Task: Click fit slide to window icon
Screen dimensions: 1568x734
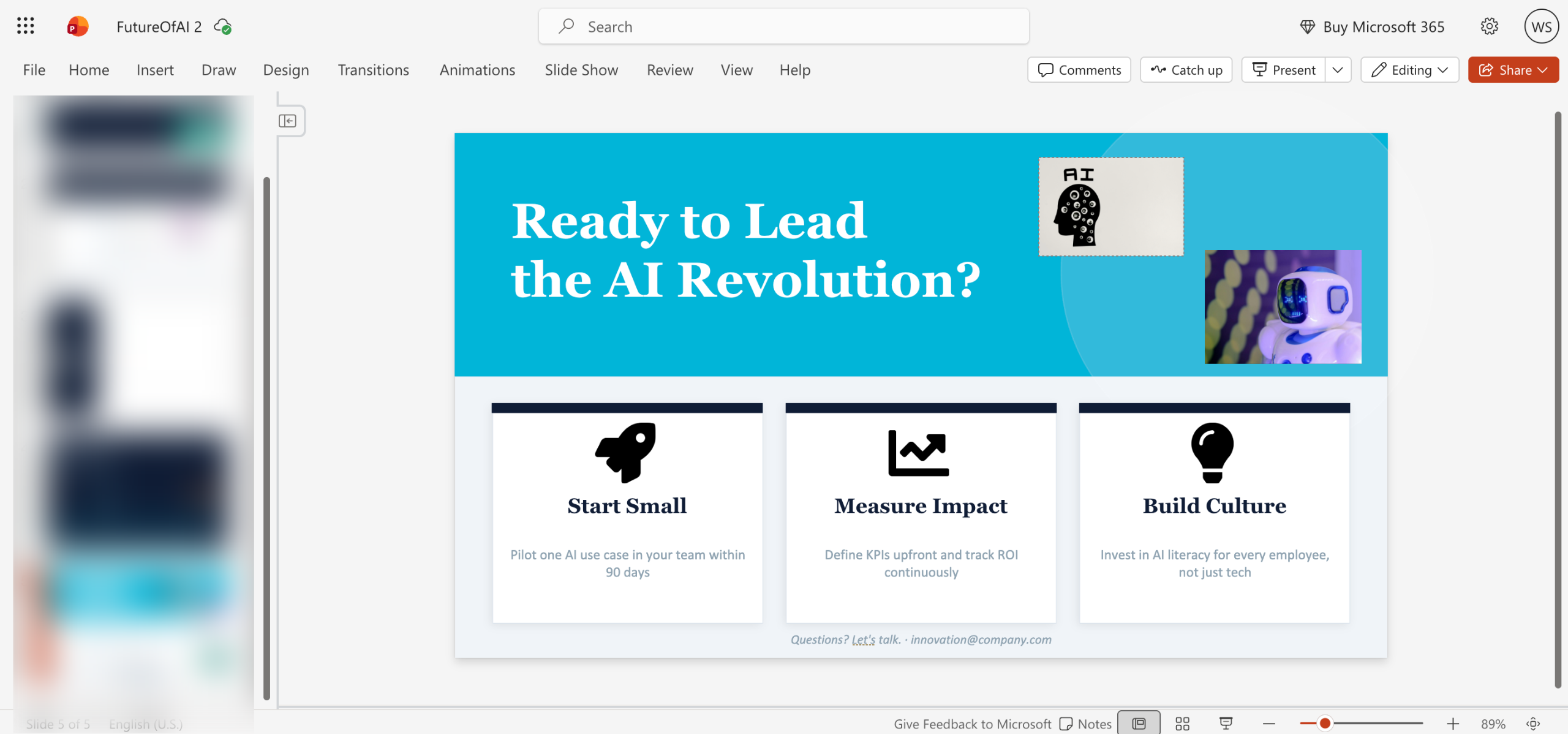Action: [1533, 724]
